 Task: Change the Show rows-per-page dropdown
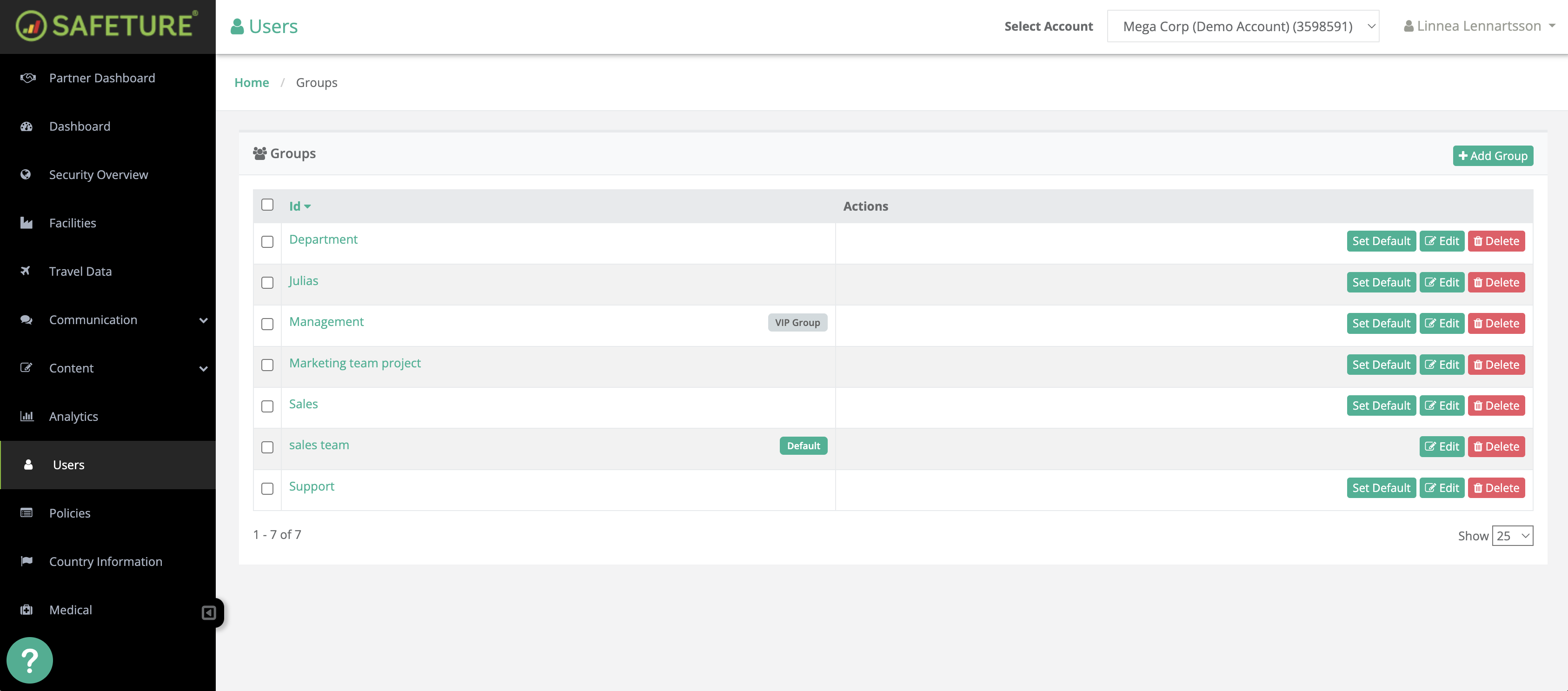coord(1512,536)
